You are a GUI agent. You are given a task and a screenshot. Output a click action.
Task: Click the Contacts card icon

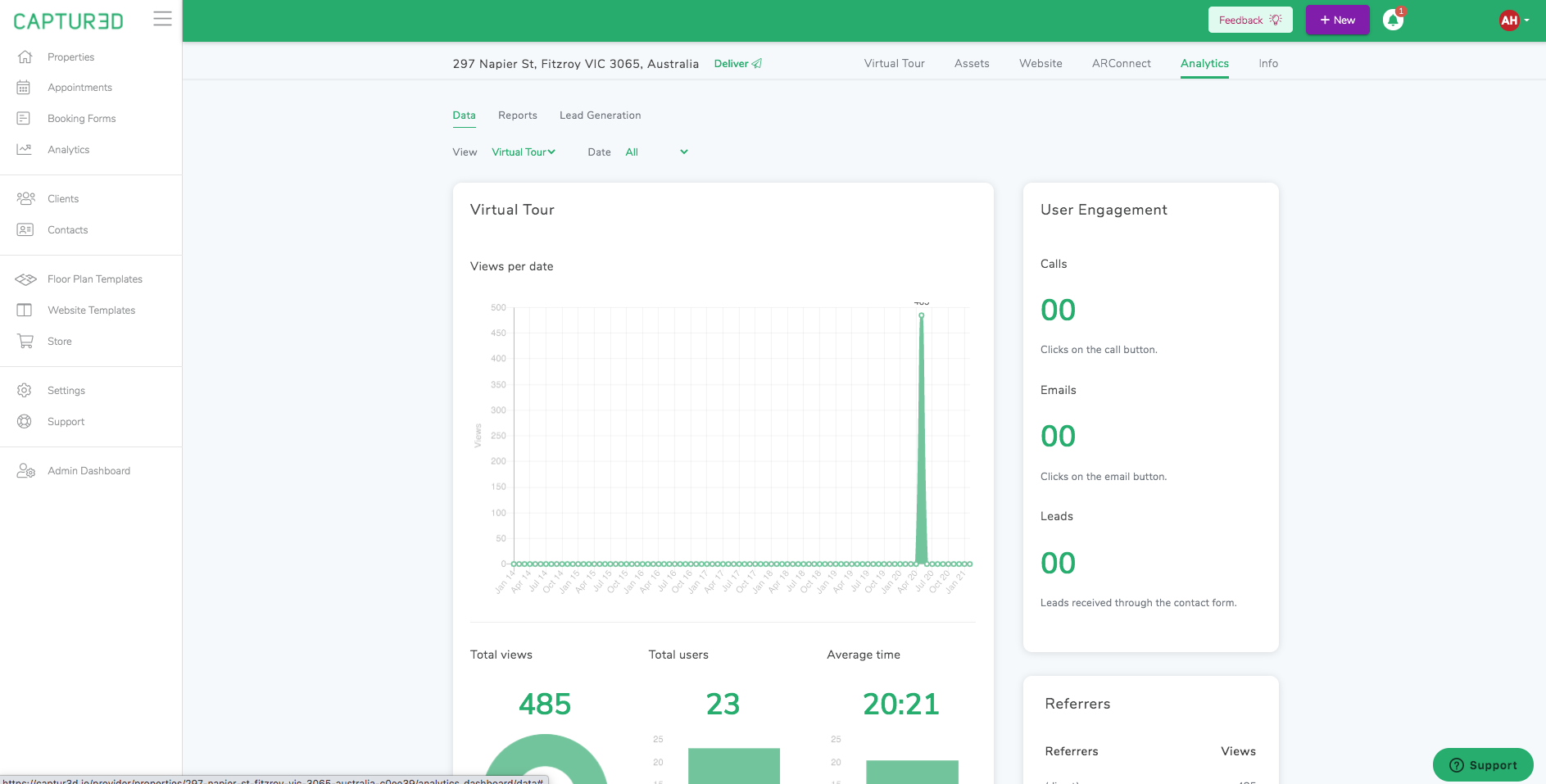(25, 229)
